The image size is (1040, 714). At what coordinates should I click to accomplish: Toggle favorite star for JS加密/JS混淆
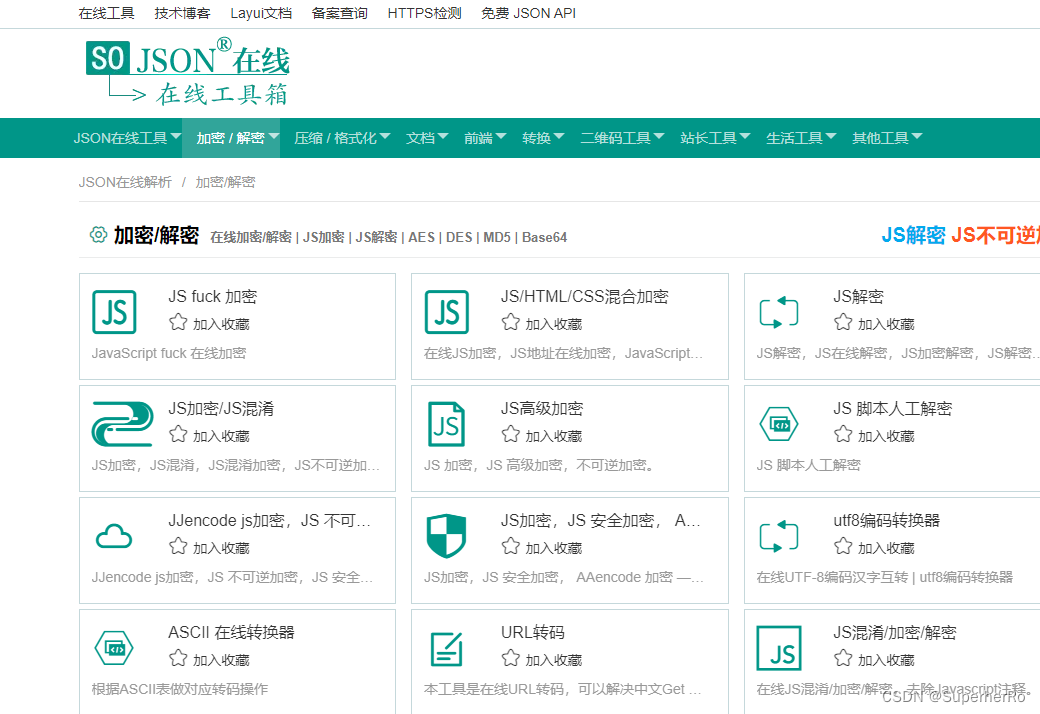pos(178,435)
